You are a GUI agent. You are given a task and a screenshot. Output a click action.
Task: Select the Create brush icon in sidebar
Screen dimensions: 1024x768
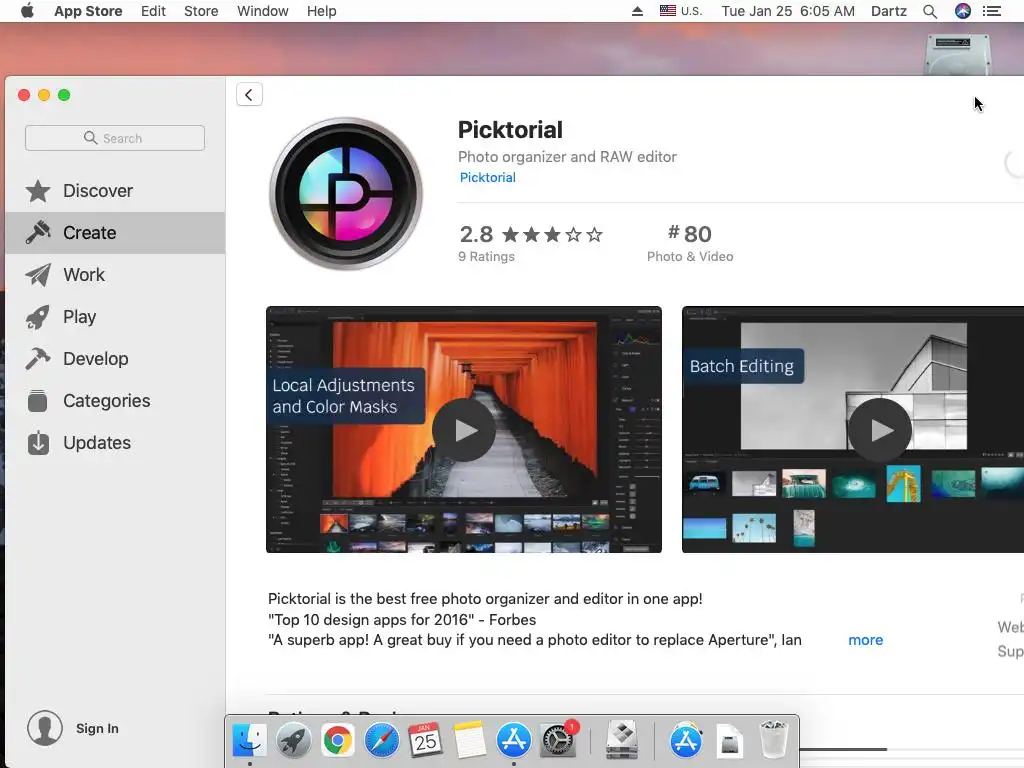pyautogui.click(x=38, y=232)
